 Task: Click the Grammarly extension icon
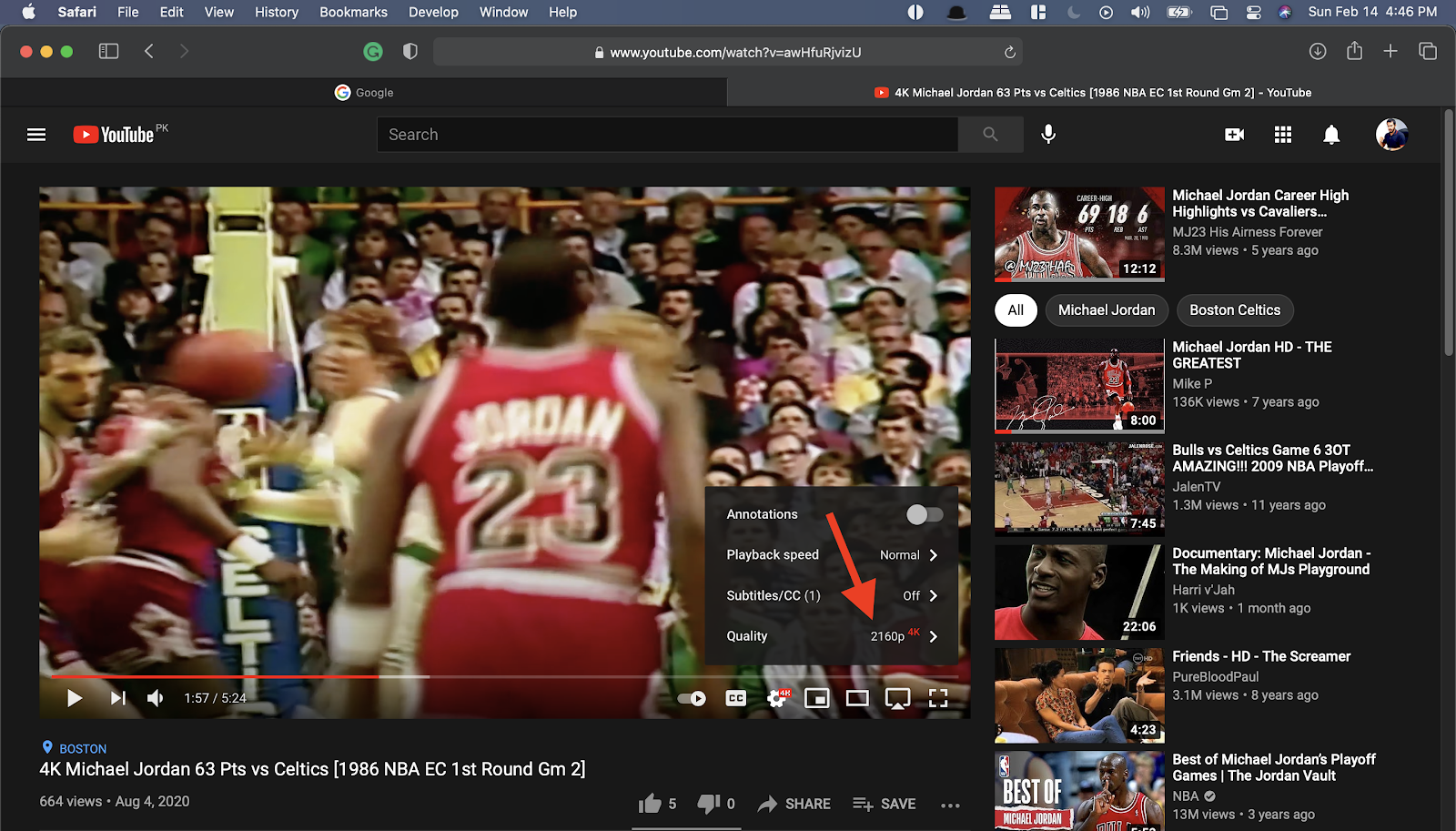click(x=373, y=52)
